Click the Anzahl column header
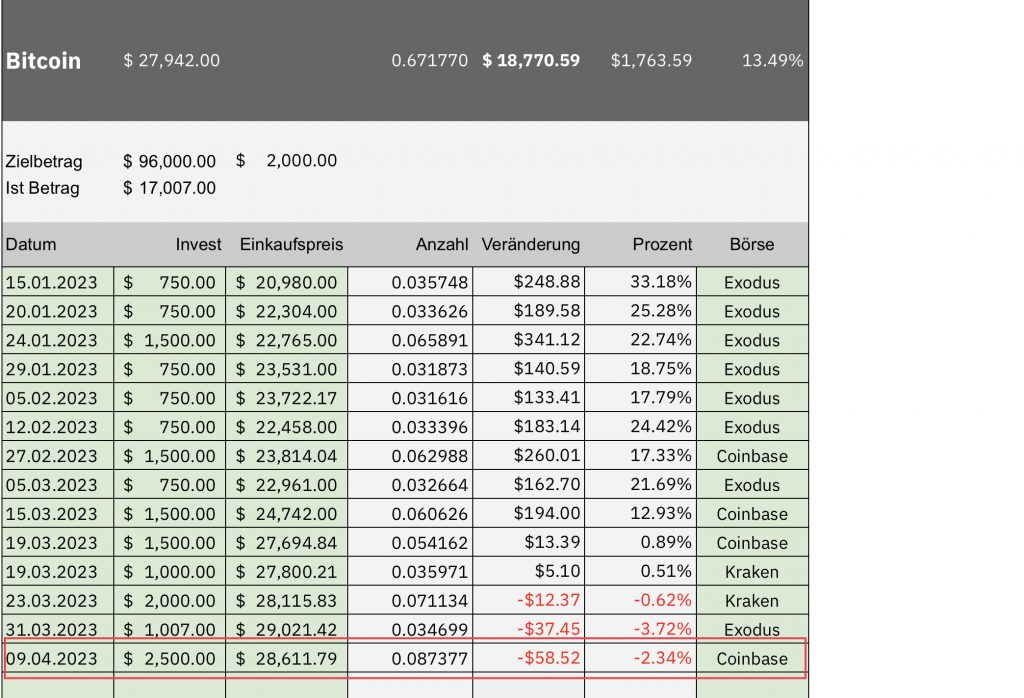Screen dimensions: 1024x698 tap(441, 244)
